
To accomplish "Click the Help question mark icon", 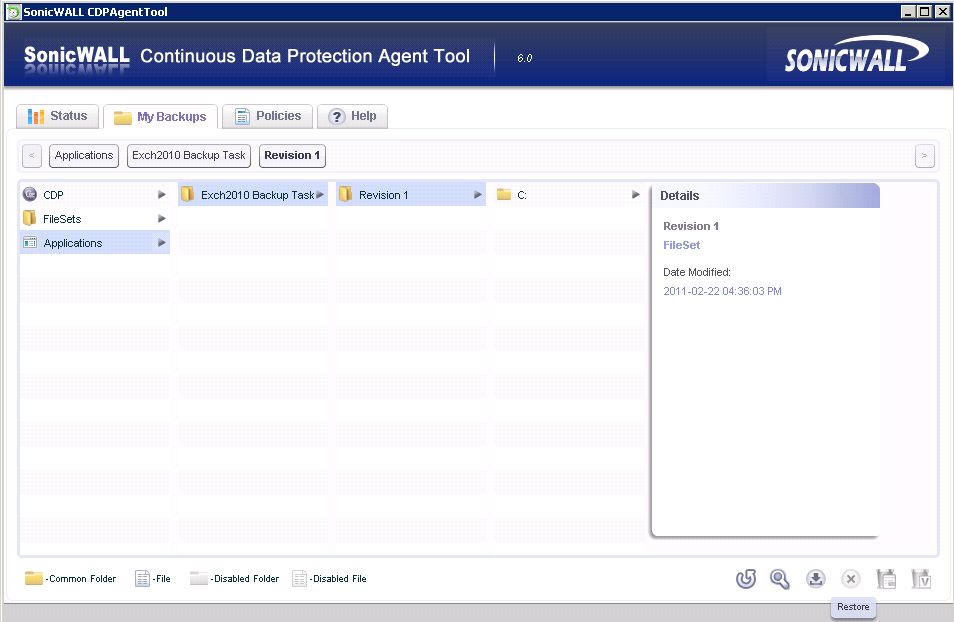I will [x=336, y=116].
